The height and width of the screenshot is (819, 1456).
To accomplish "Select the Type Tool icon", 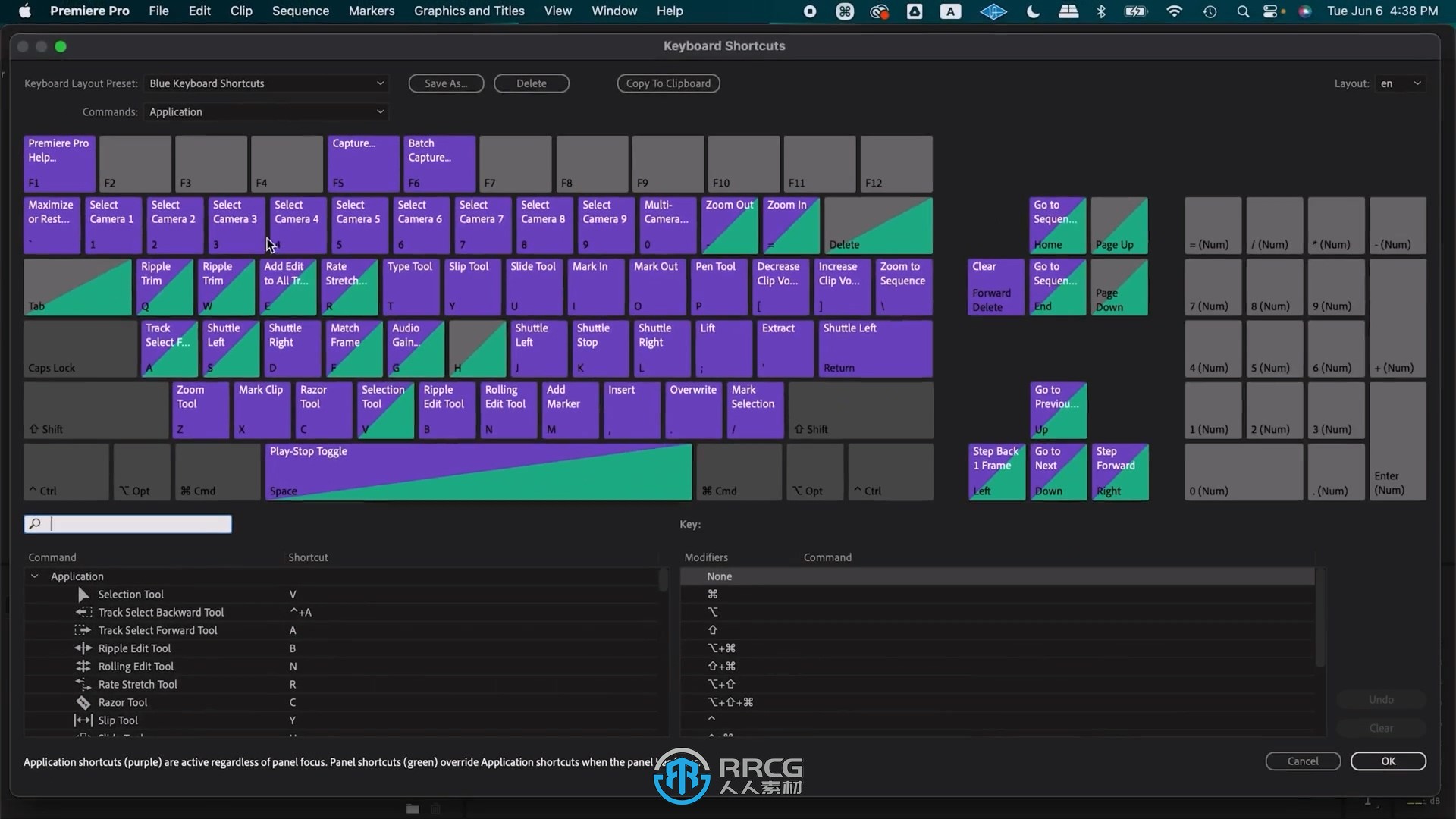I will tap(411, 286).
